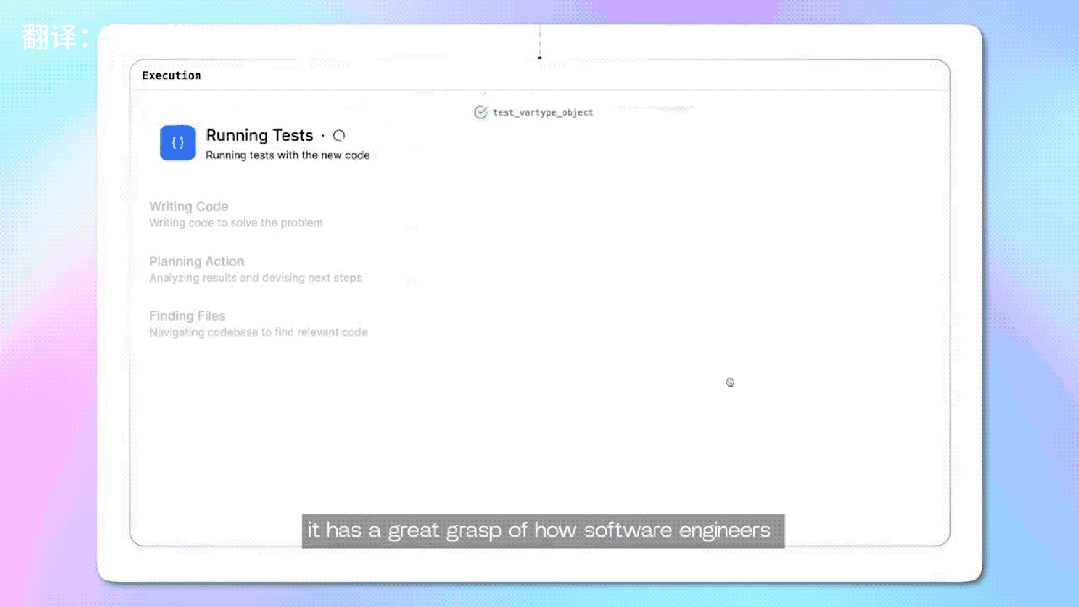Select the Writing Code step
The width and height of the screenshot is (1079, 607).
tap(189, 206)
